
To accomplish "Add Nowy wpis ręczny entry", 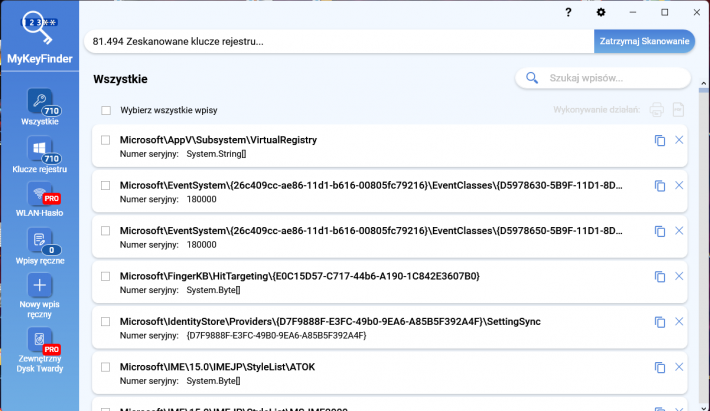I will [x=39, y=295].
